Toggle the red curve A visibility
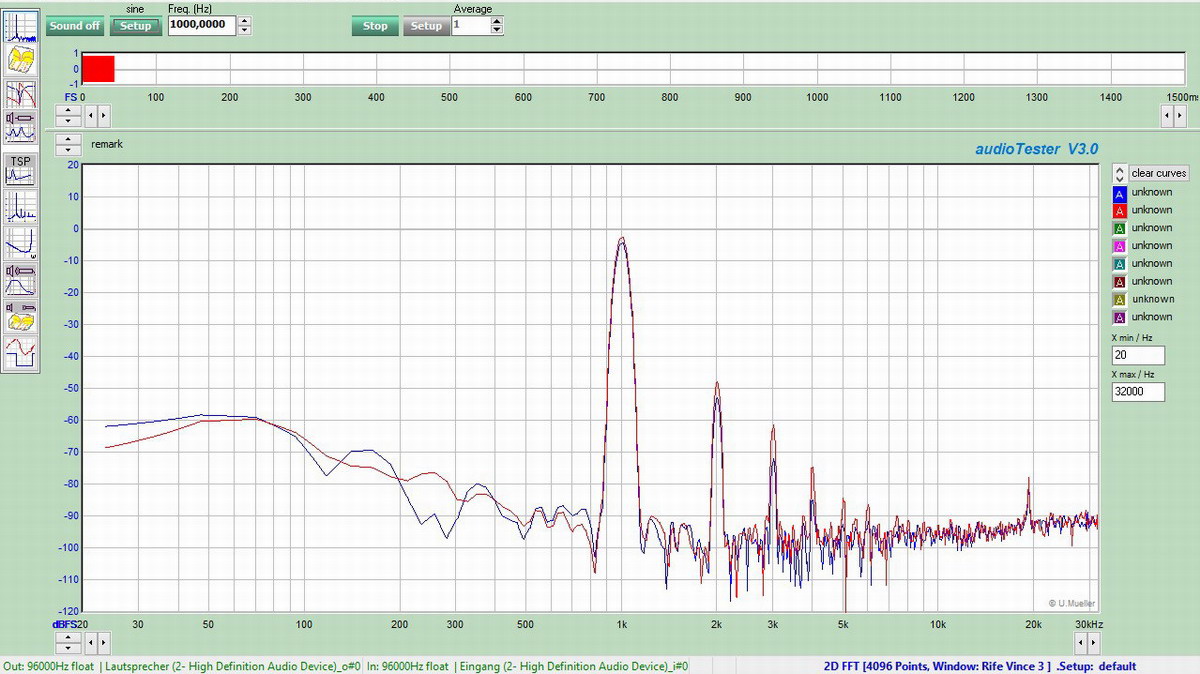1200x674 pixels. pyautogui.click(x=1120, y=211)
